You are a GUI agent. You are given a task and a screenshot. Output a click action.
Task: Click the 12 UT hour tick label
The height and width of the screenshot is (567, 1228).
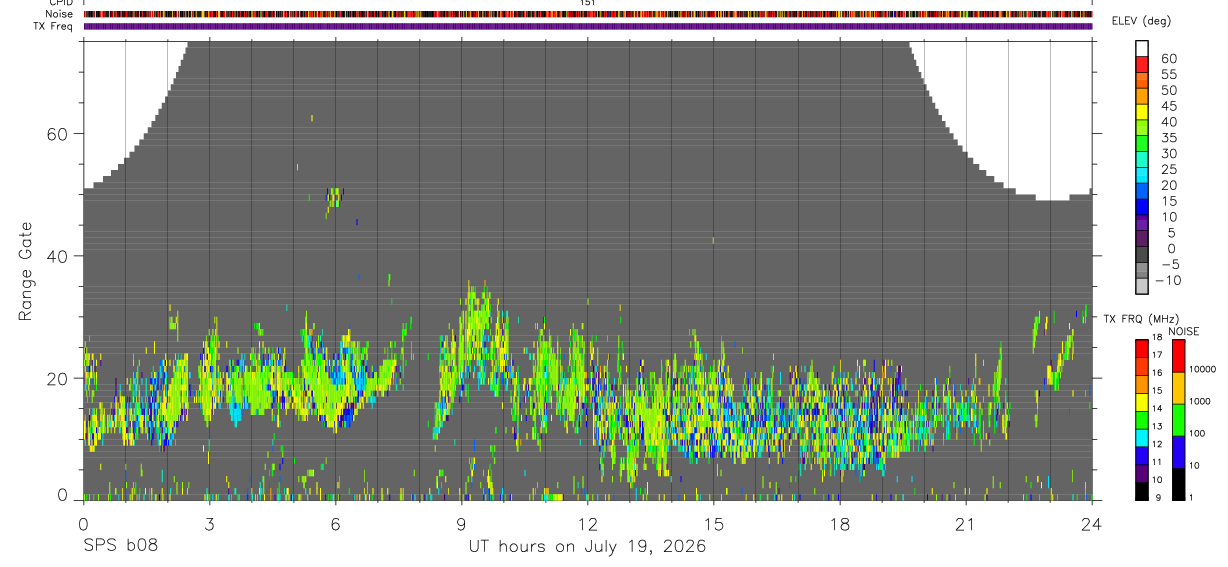(x=588, y=525)
